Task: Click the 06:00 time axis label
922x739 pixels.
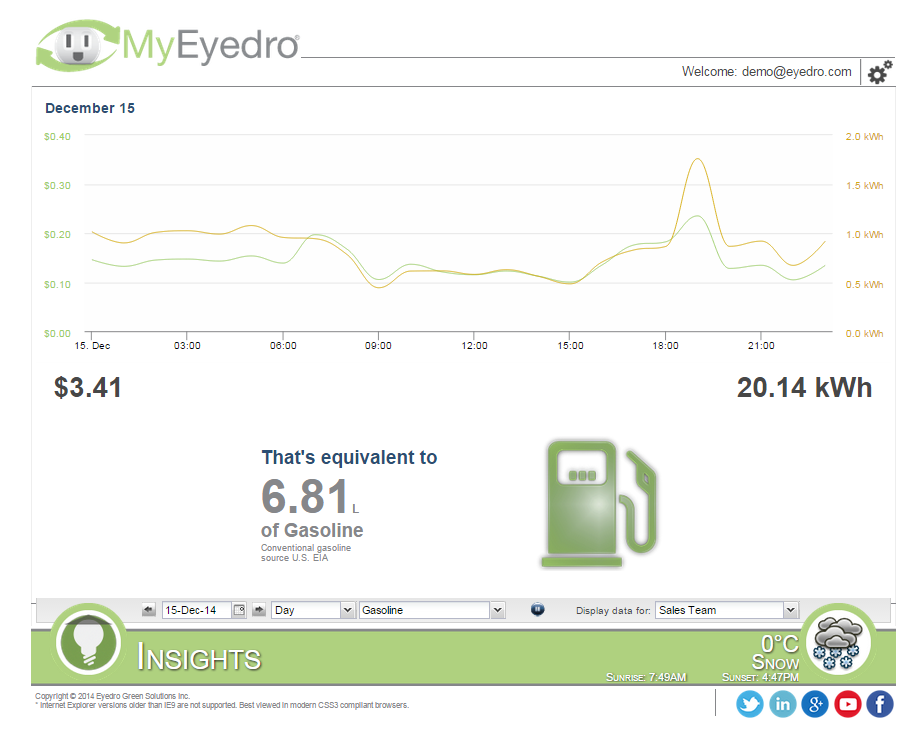Action: point(283,346)
